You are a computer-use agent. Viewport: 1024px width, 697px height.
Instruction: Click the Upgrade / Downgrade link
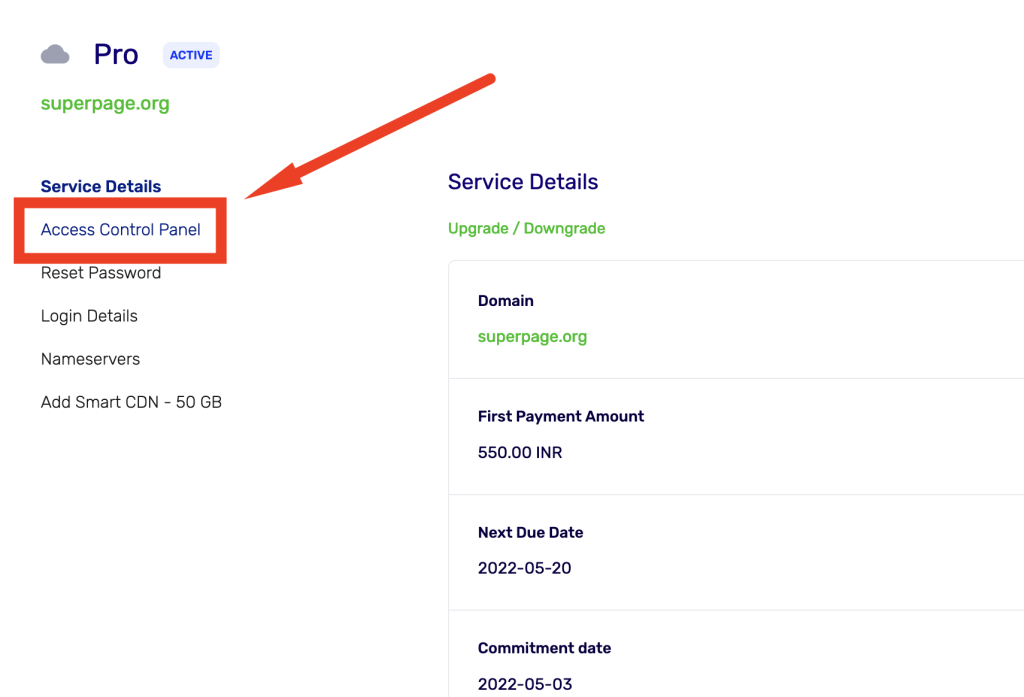pyautogui.click(x=526, y=229)
